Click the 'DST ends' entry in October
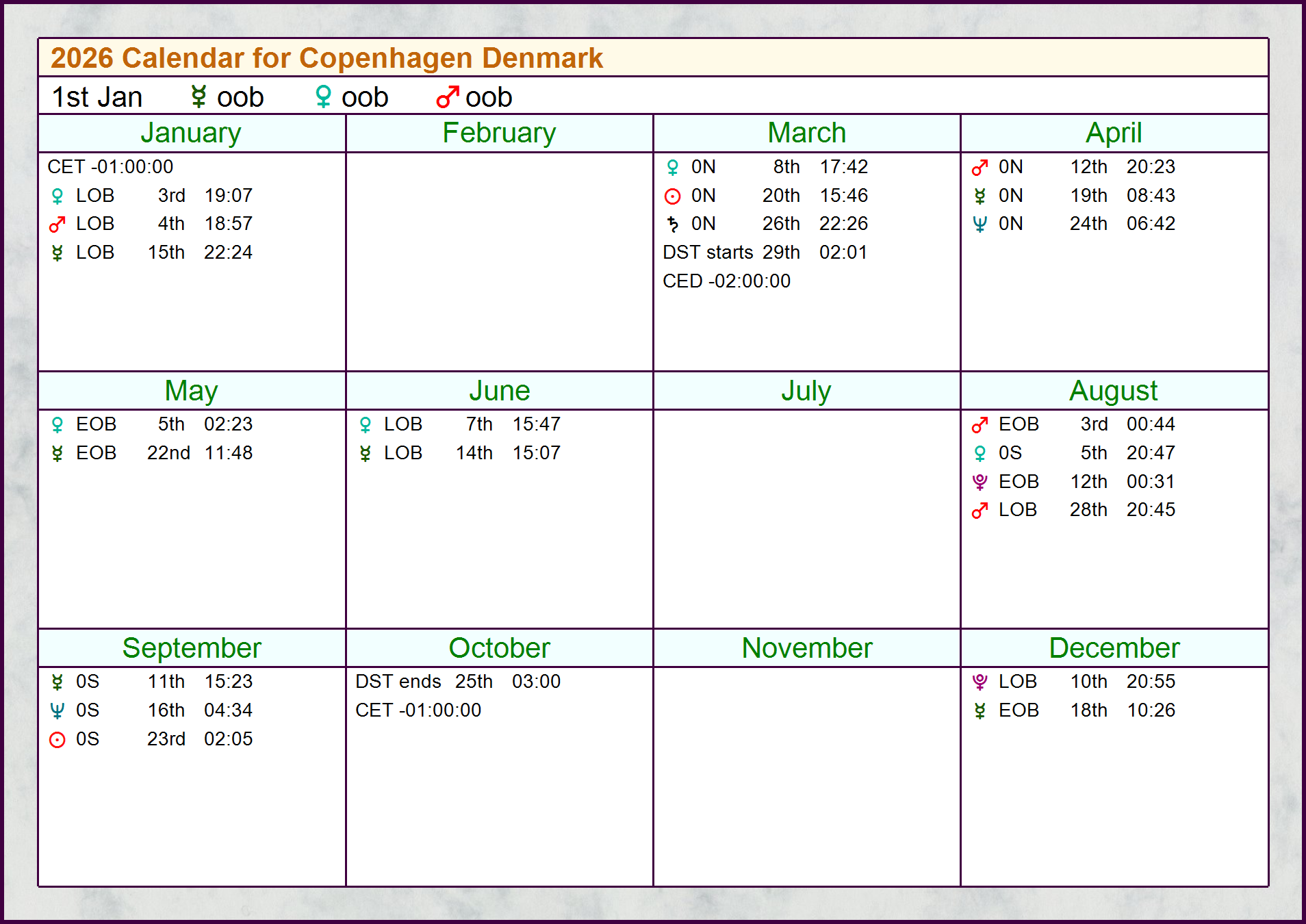The image size is (1306, 924). pos(398,682)
